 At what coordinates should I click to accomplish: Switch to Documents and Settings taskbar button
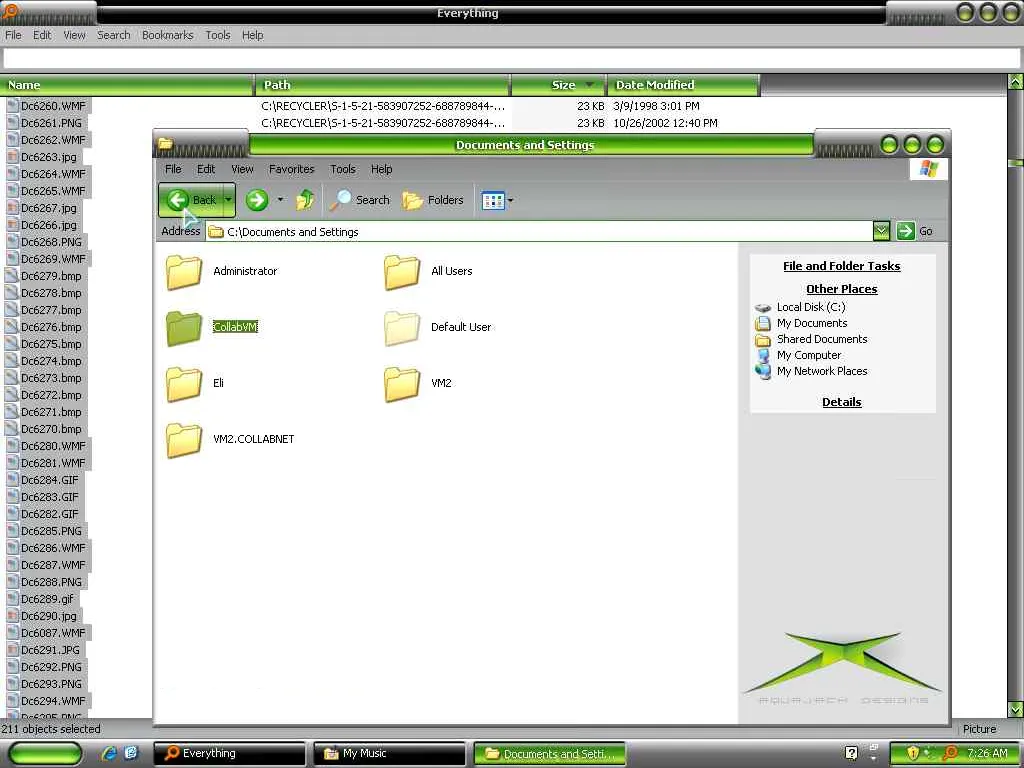(x=550, y=754)
